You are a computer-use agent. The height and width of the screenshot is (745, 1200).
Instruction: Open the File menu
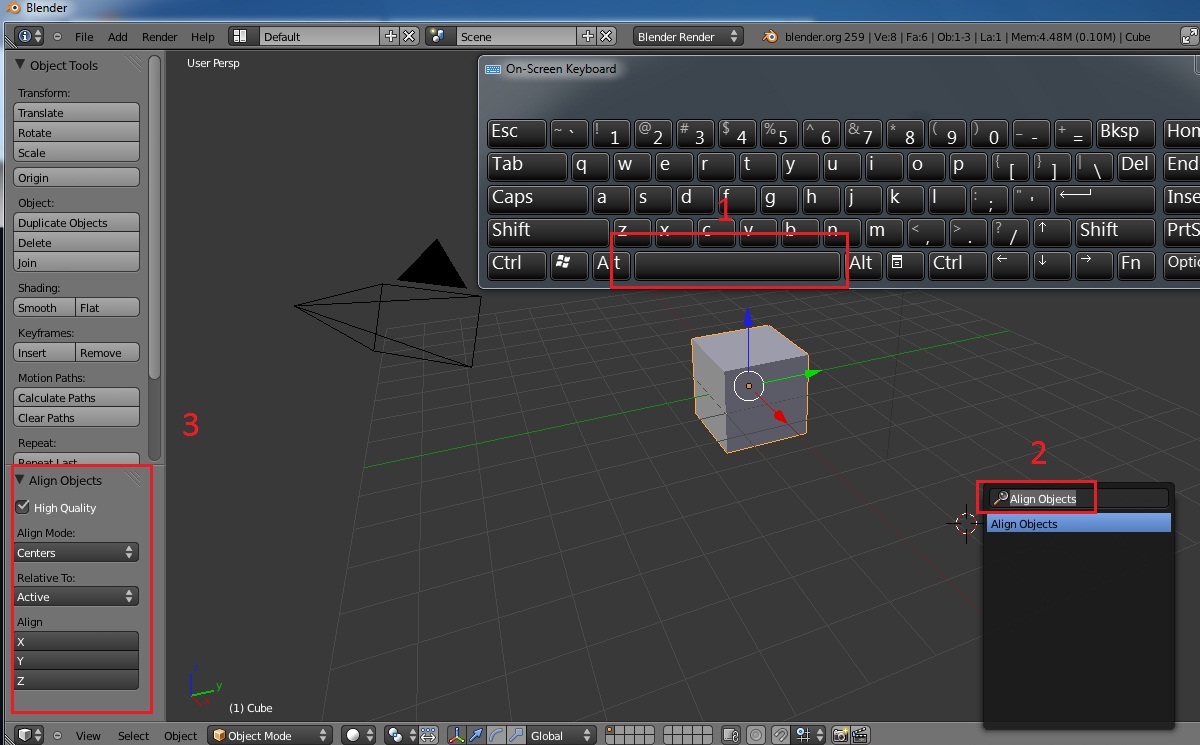click(84, 36)
